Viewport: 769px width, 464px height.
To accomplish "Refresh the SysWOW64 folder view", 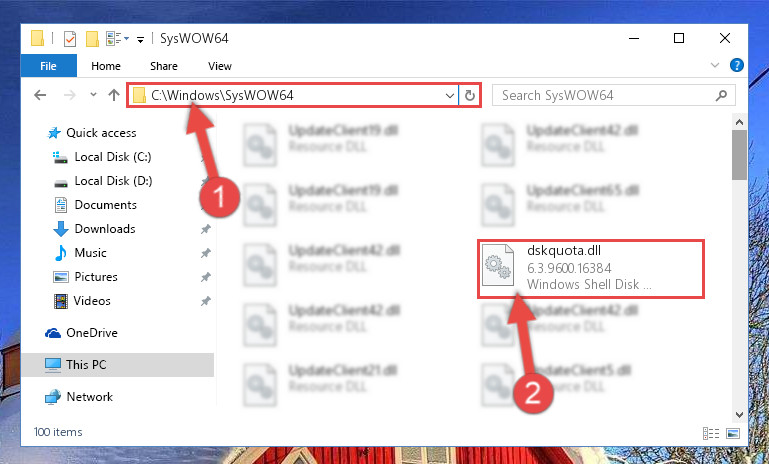I will pyautogui.click(x=470, y=95).
